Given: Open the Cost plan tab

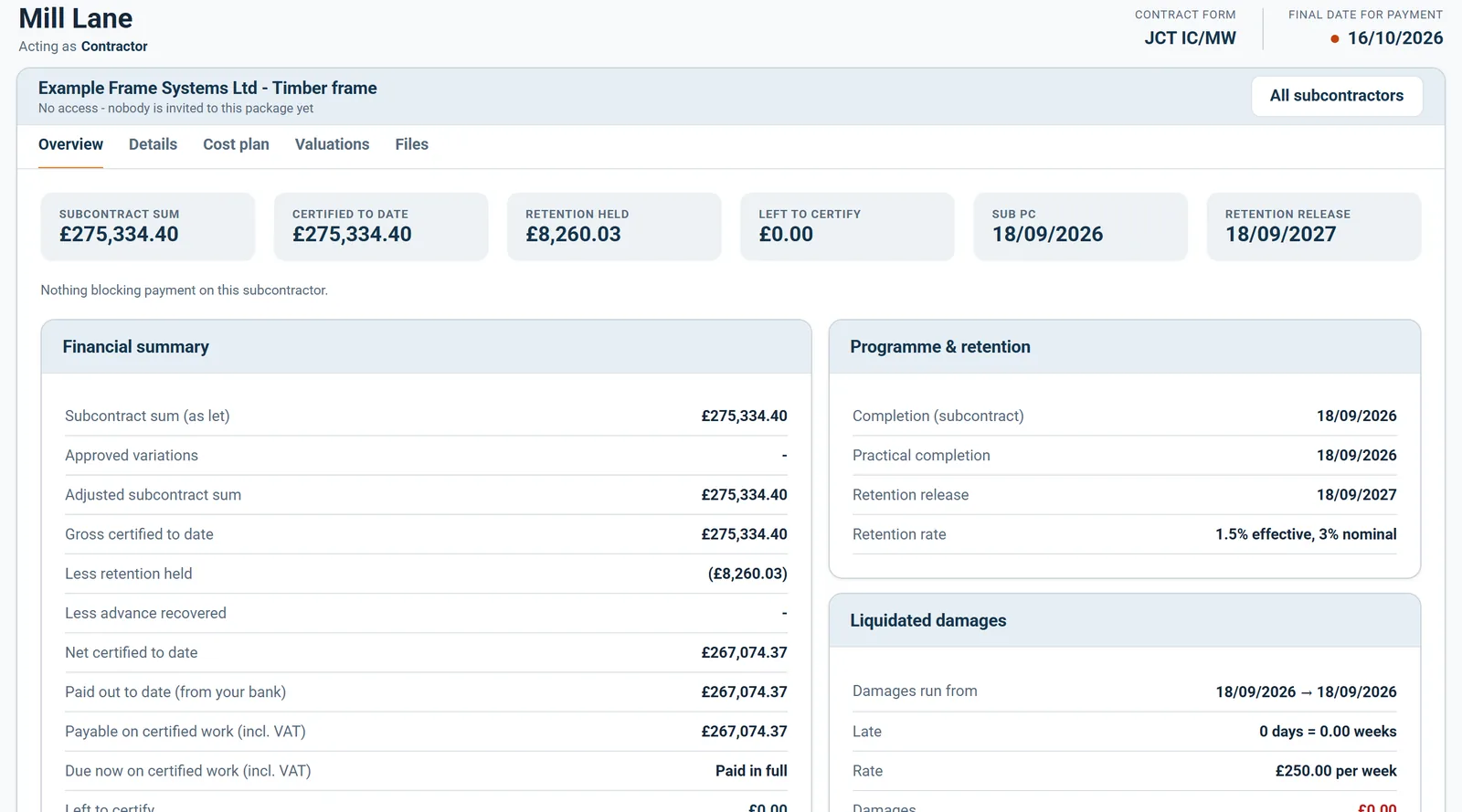Looking at the screenshot, I should coord(236,144).
